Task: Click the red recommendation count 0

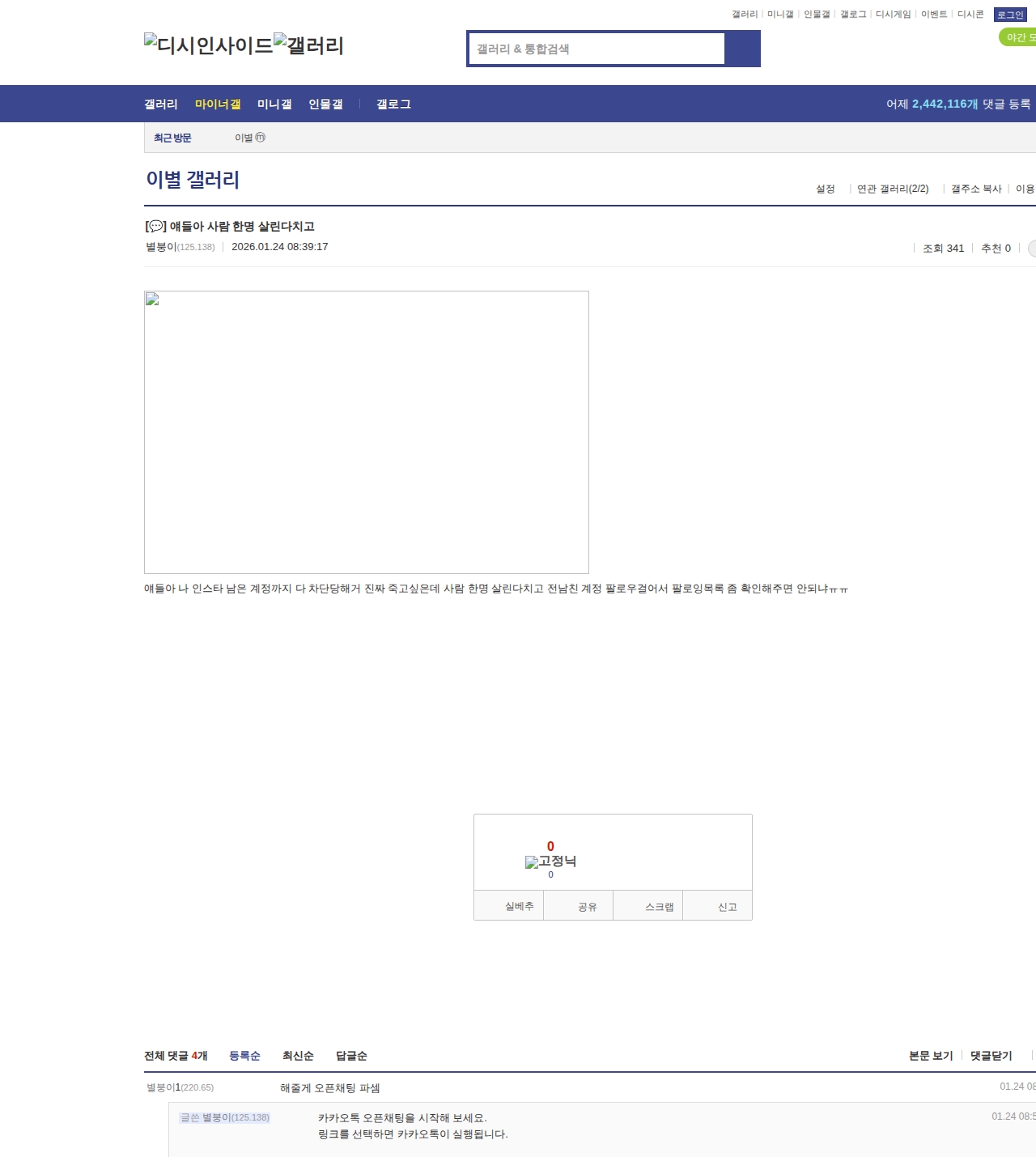Action: (550, 846)
